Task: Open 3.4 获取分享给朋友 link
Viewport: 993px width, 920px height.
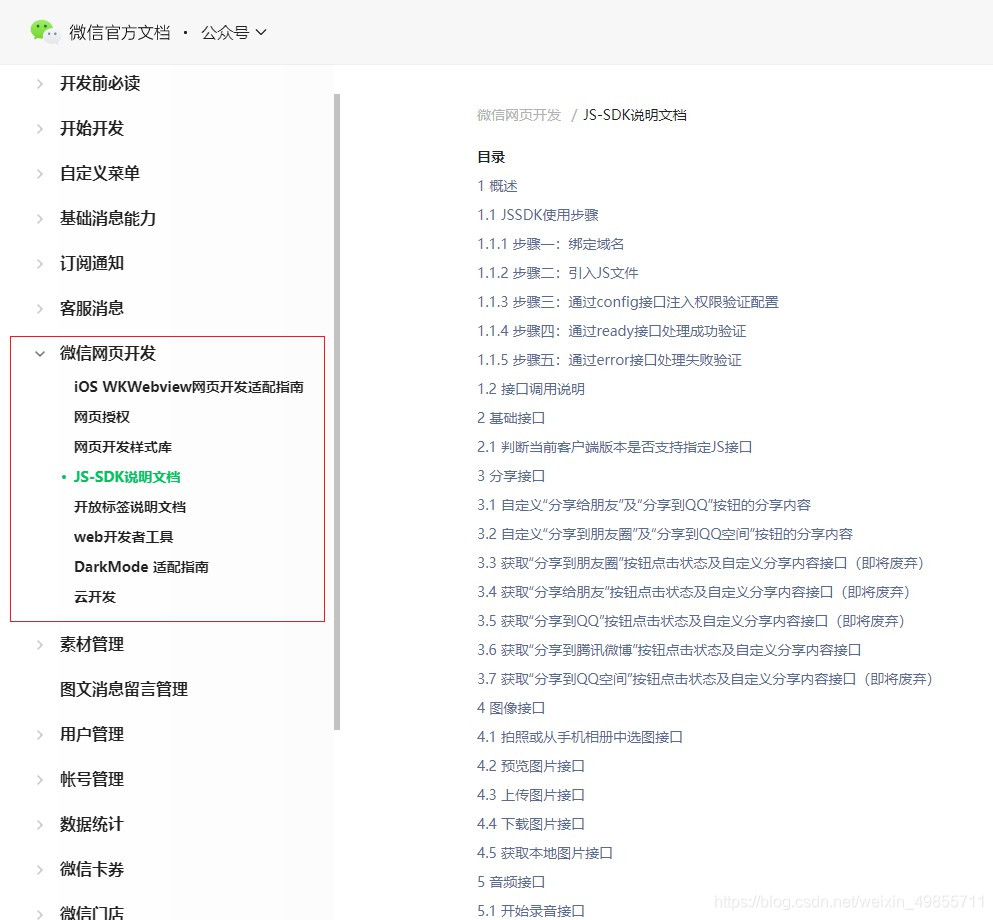Action: pyautogui.click(x=694, y=592)
